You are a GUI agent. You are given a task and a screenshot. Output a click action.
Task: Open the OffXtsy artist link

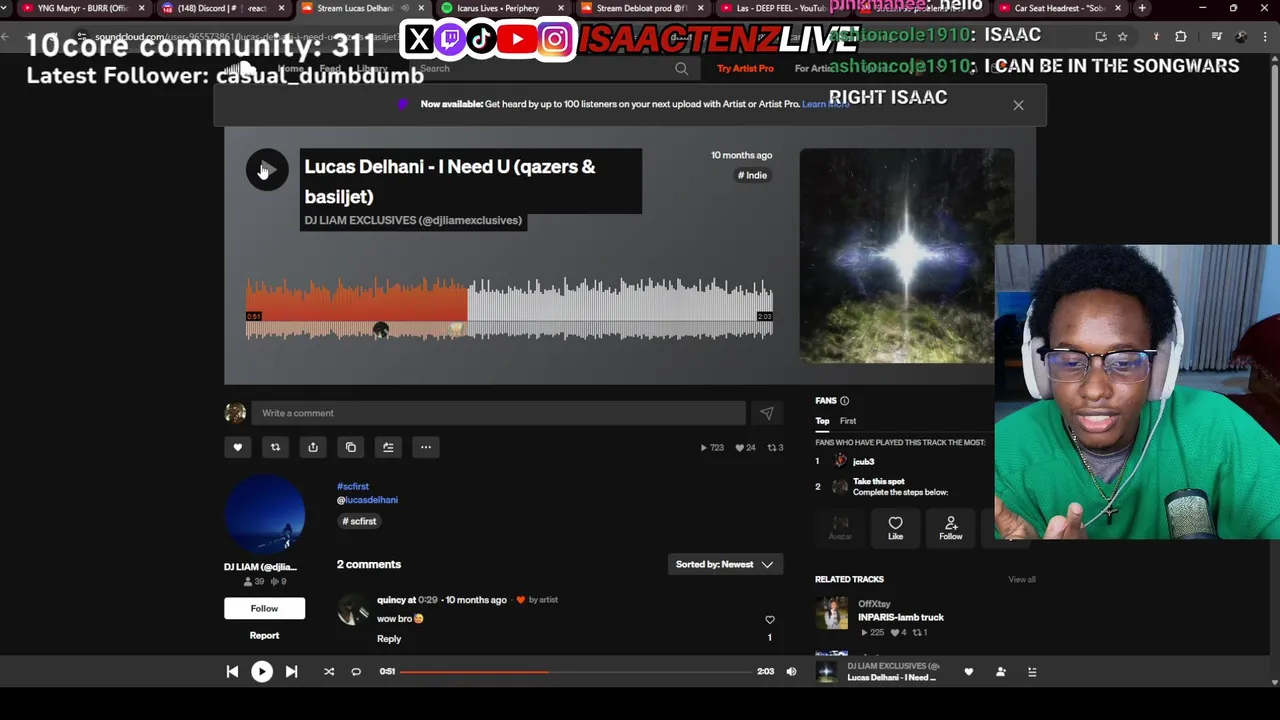coord(874,604)
